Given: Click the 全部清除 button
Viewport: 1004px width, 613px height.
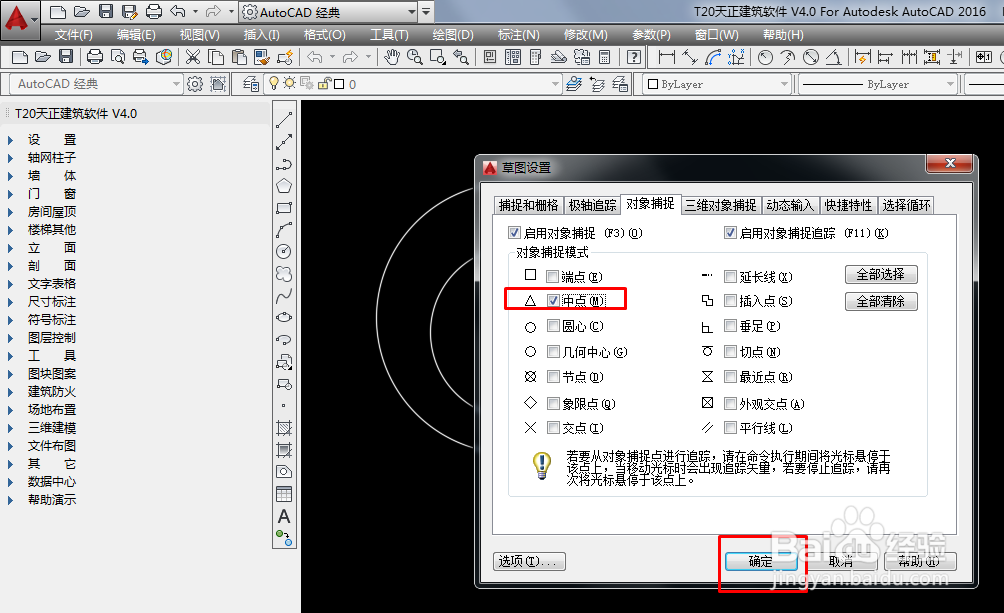Looking at the screenshot, I should pos(880,301).
